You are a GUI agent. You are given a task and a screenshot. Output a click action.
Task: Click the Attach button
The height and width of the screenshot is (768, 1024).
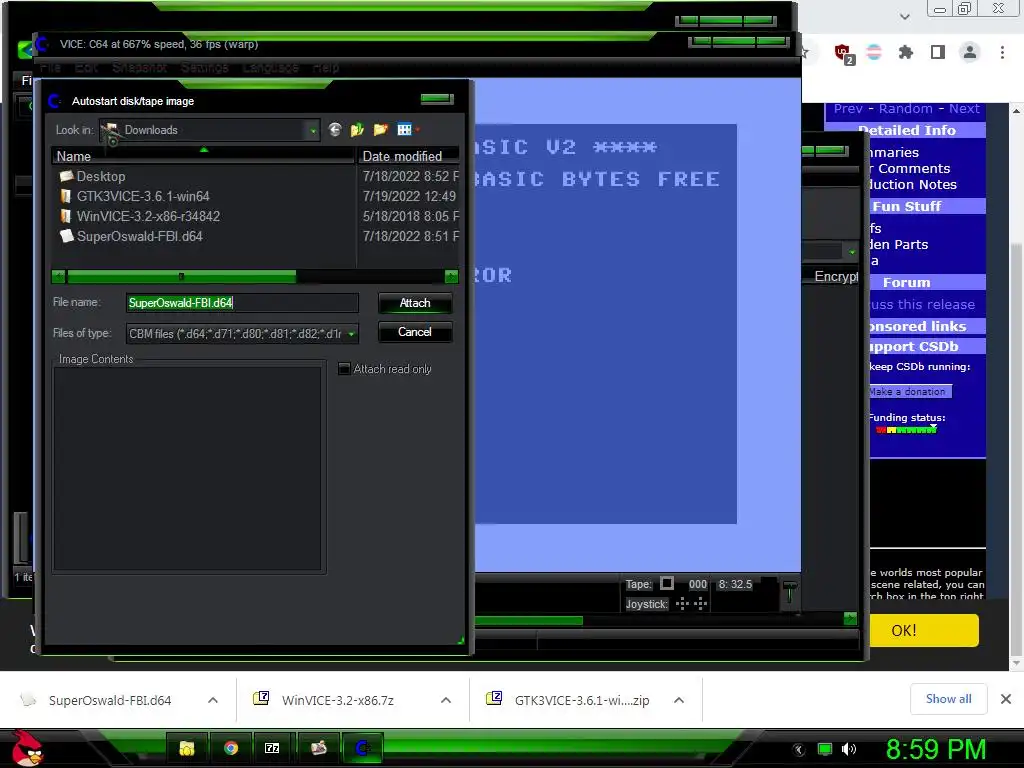(415, 303)
